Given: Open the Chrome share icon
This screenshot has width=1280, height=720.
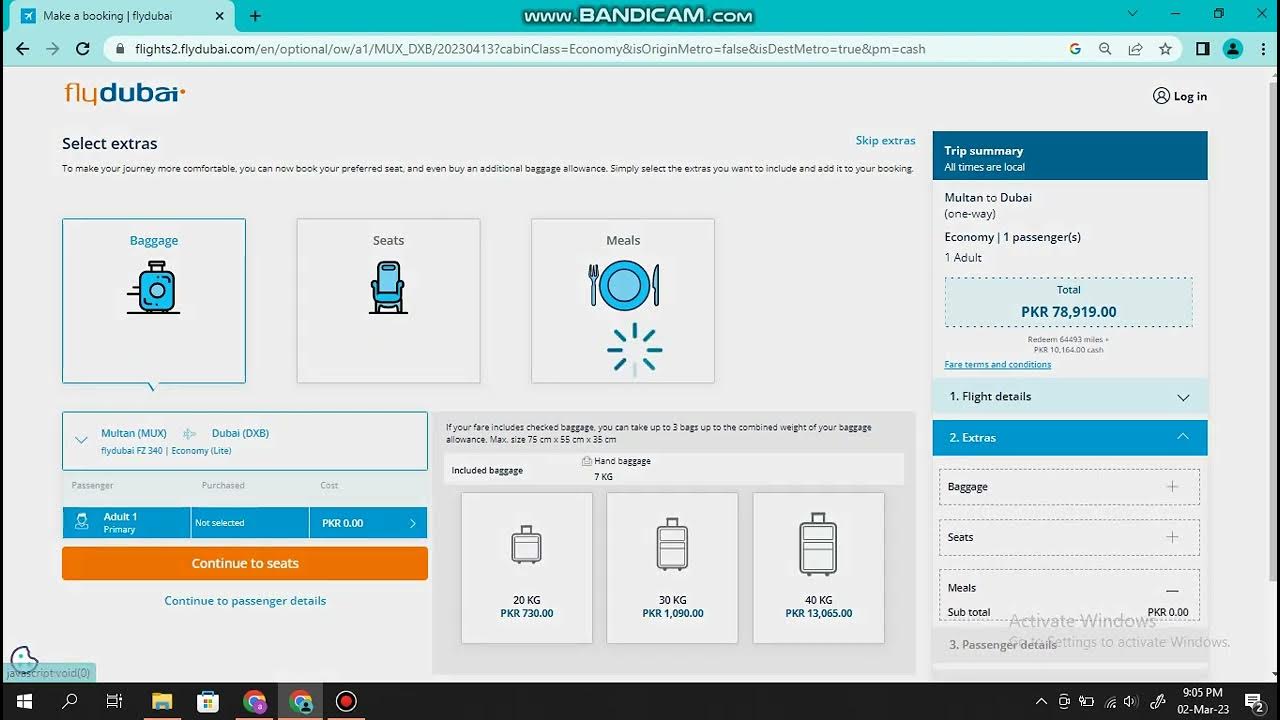Looking at the screenshot, I should (1135, 48).
